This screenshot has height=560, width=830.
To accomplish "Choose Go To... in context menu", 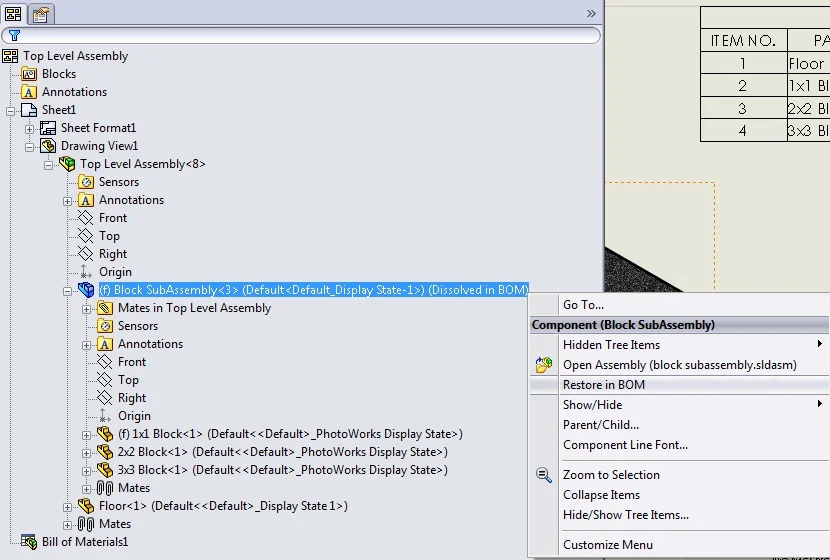I will [680, 305].
